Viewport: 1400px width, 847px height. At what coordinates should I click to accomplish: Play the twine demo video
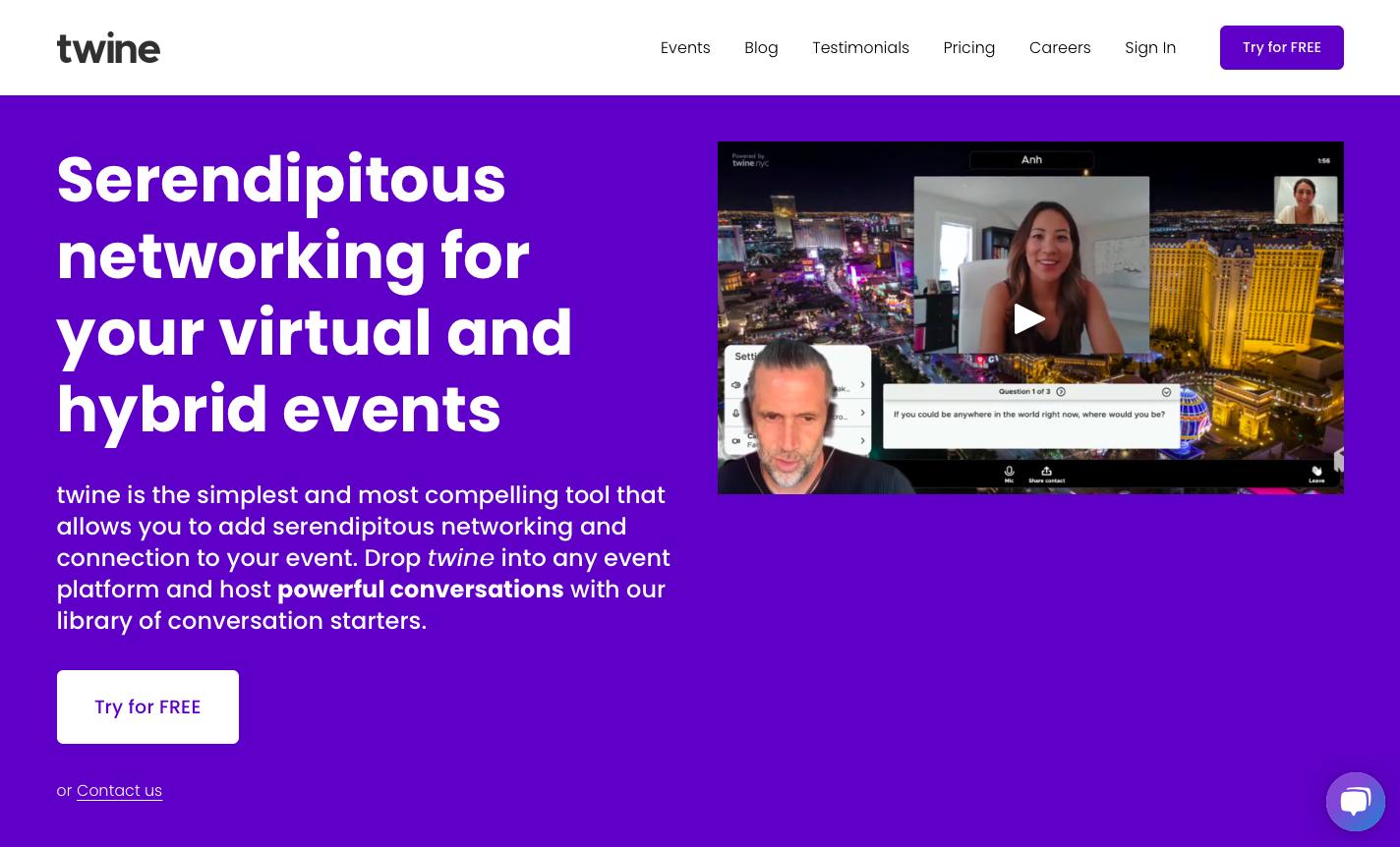(x=1029, y=318)
